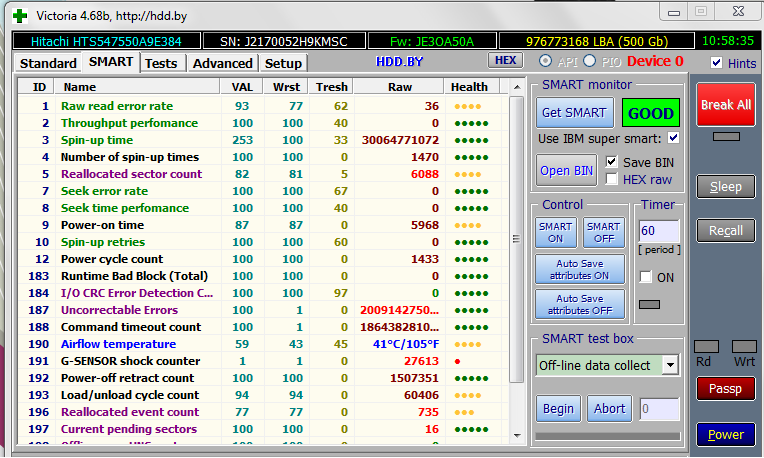The height and width of the screenshot is (458, 764).
Task: Click the HEX button near HDD.BY
Action: pyautogui.click(x=506, y=60)
